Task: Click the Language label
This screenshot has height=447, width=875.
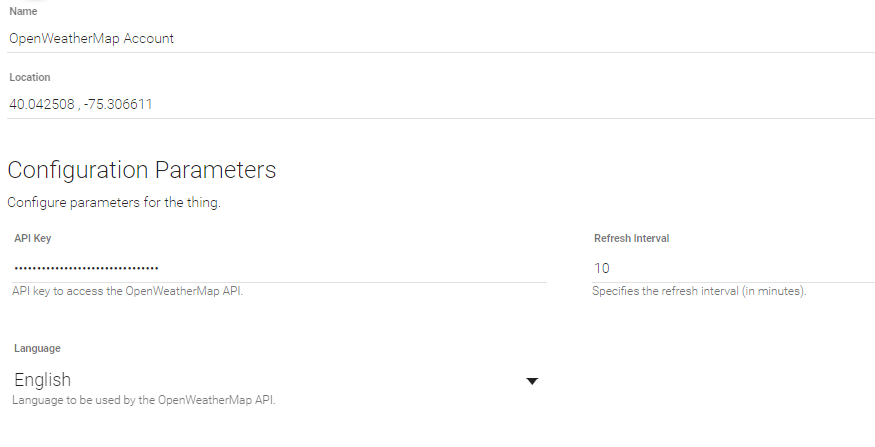Action: pyautogui.click(x=37, y=348)
